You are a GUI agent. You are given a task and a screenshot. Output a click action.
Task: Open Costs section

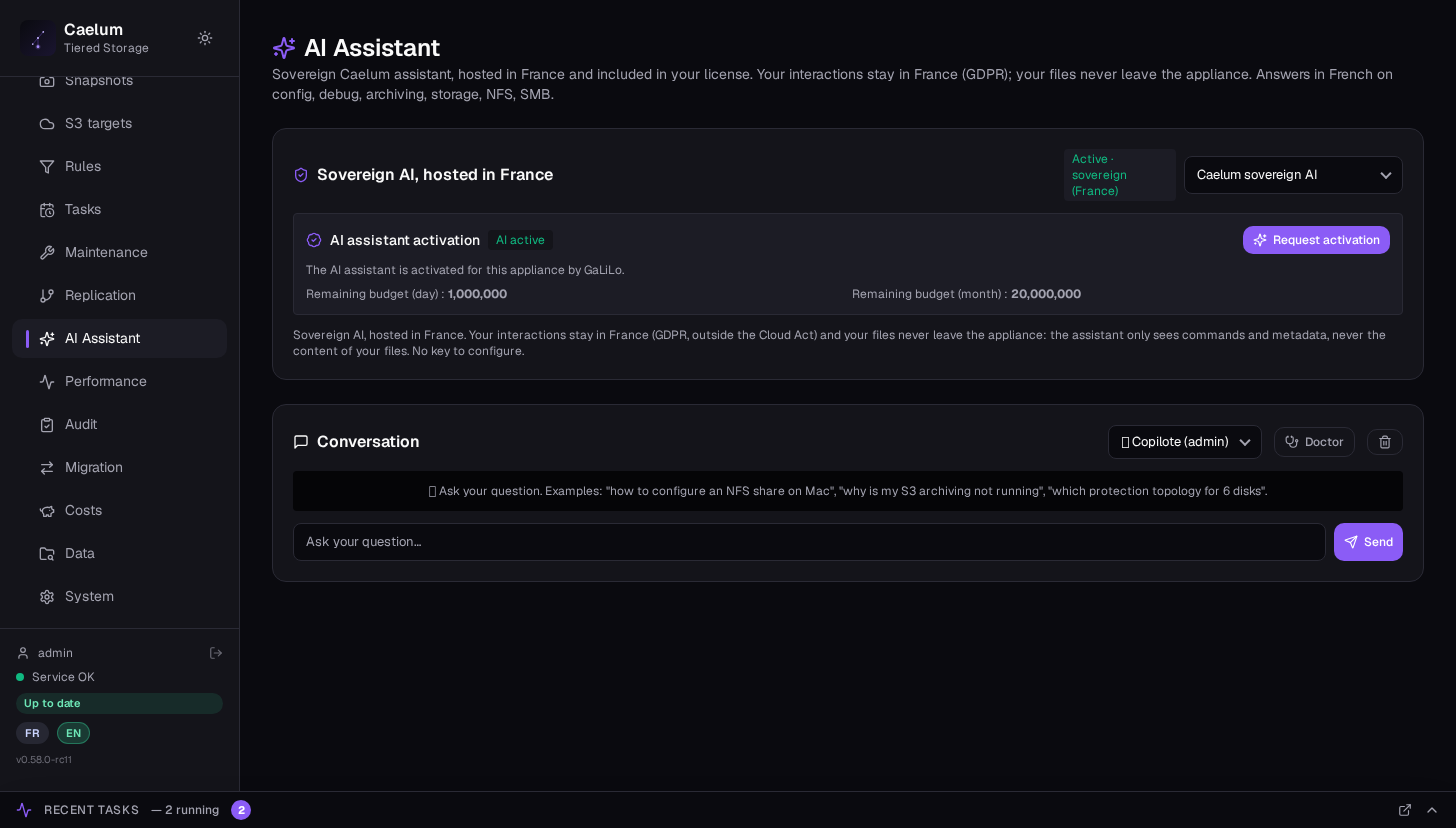[x=119, y=510]
